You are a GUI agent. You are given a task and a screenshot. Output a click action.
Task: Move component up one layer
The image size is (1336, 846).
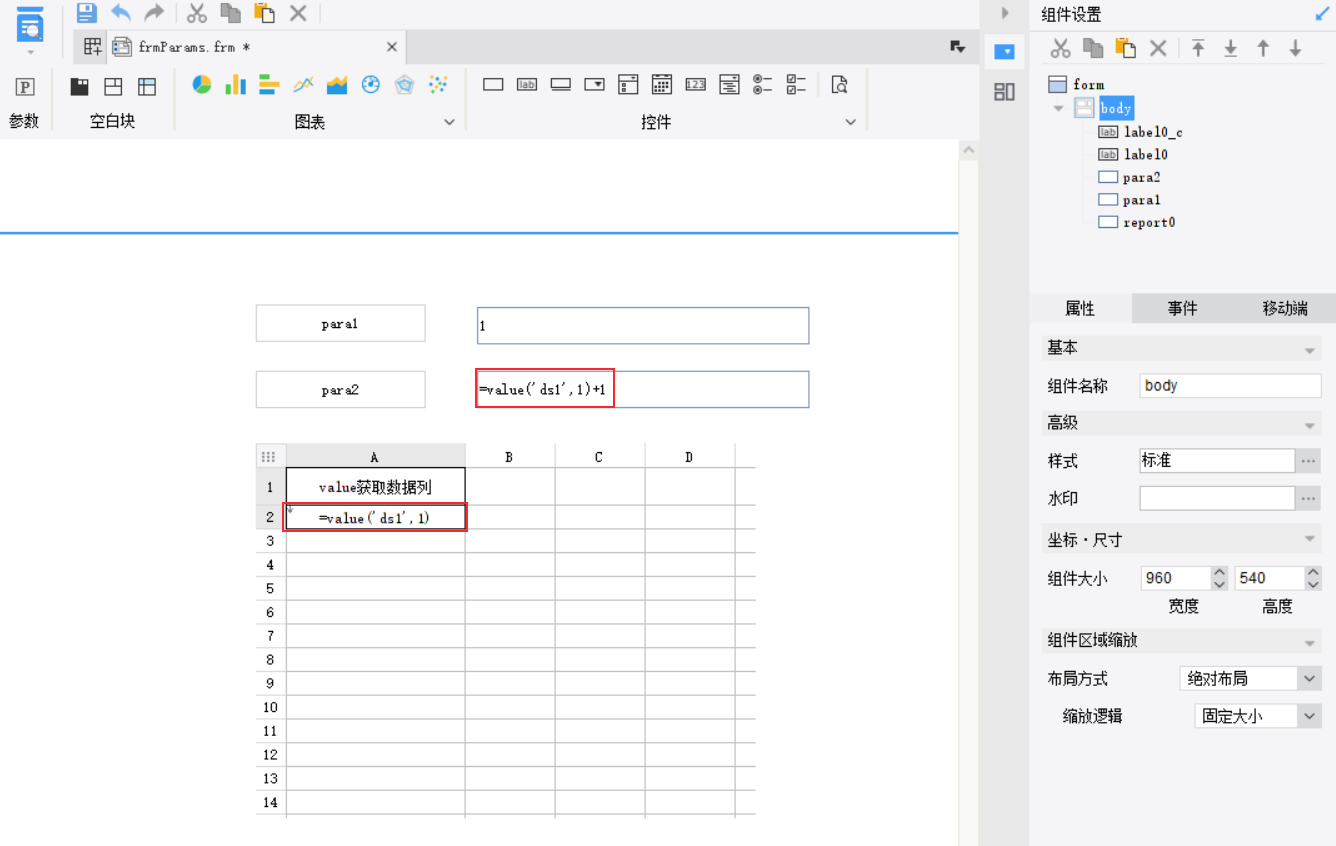pyautogui.click(x=1263, y=48)
